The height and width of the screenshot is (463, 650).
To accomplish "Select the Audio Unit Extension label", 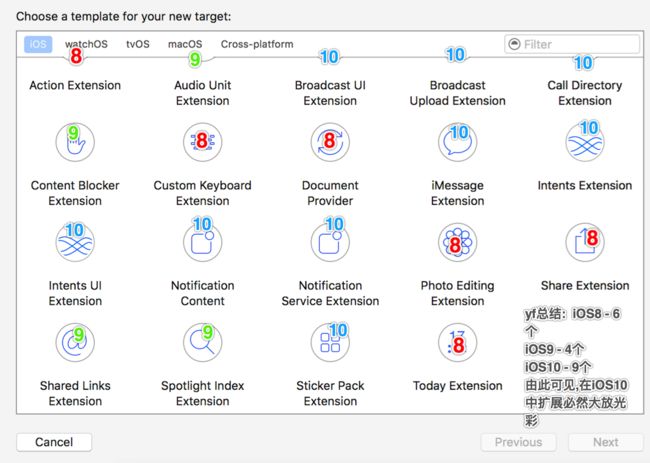I will click(x=203, y=93).
